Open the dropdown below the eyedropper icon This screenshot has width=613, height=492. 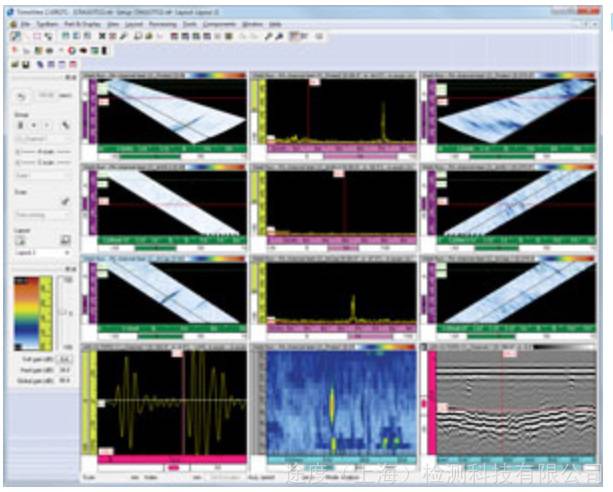point(43,215)
